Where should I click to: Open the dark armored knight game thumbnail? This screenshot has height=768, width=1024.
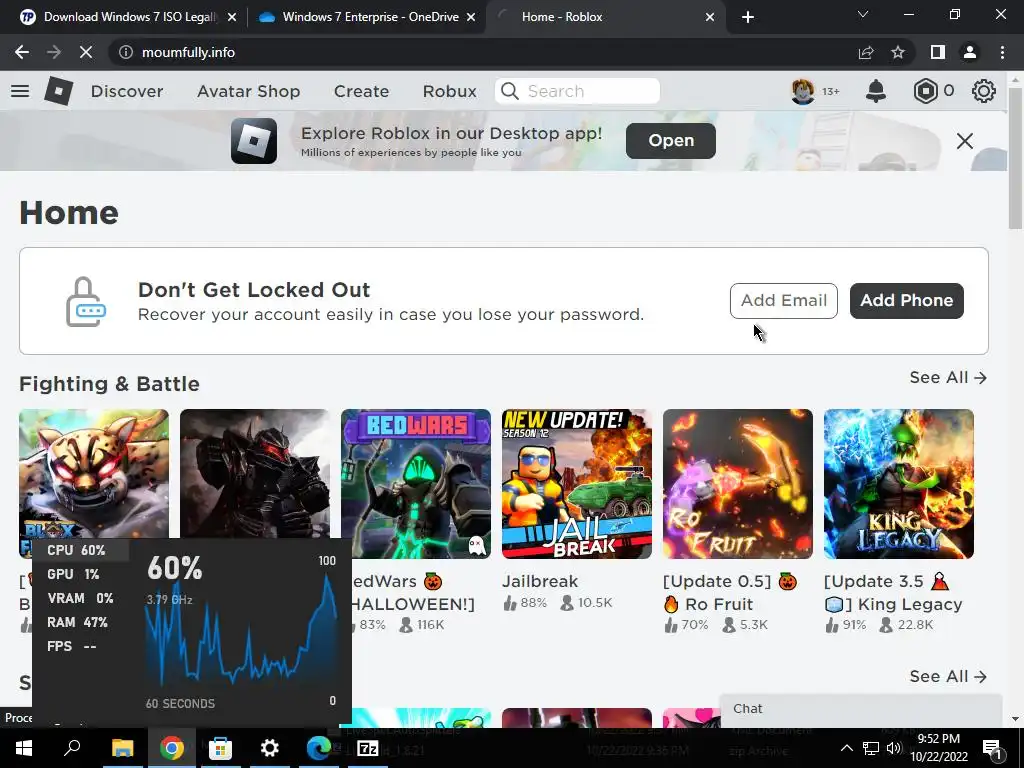coord(255,474)
